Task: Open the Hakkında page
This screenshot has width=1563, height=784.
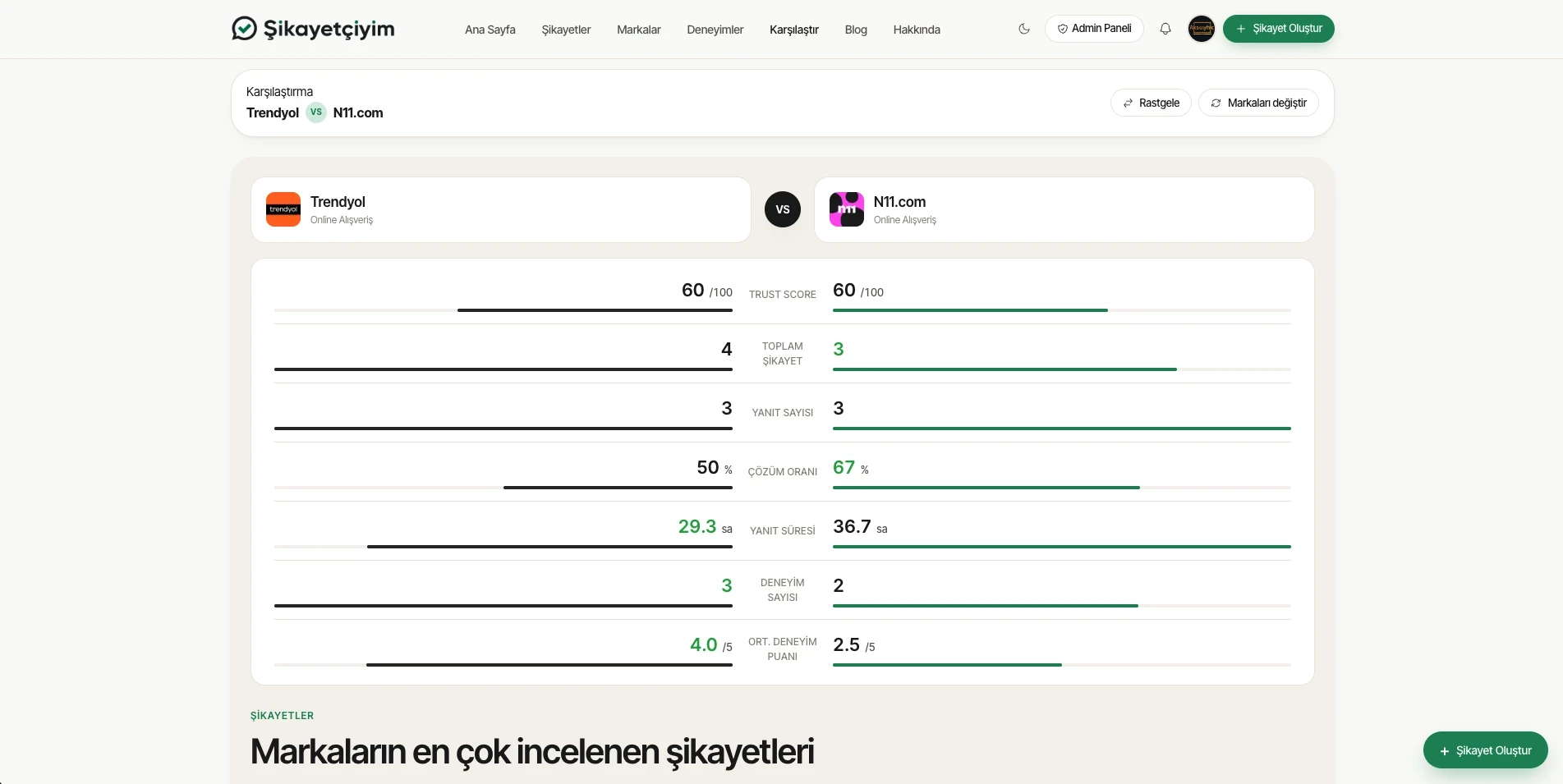Action: [917, 30]
